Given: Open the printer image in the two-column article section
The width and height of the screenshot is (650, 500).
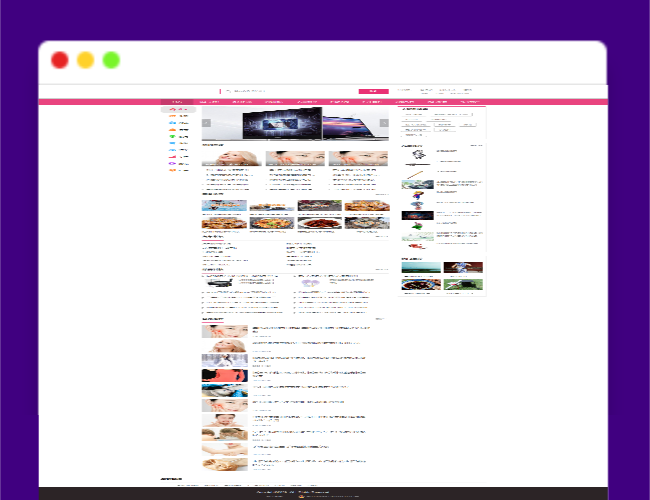Looking at the screenshot, I should [218, 283].
